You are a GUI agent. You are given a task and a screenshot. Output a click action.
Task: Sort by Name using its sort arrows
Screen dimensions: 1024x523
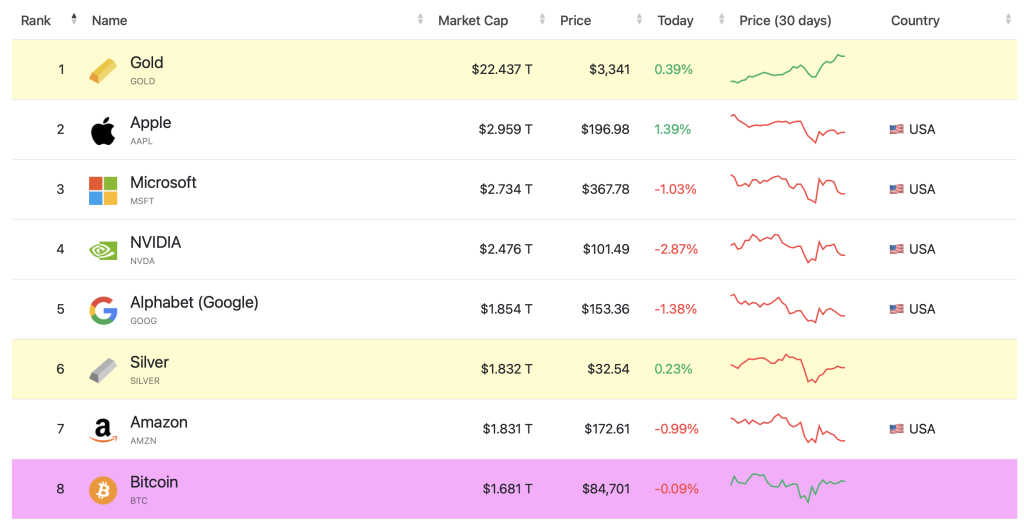(421, 19)
